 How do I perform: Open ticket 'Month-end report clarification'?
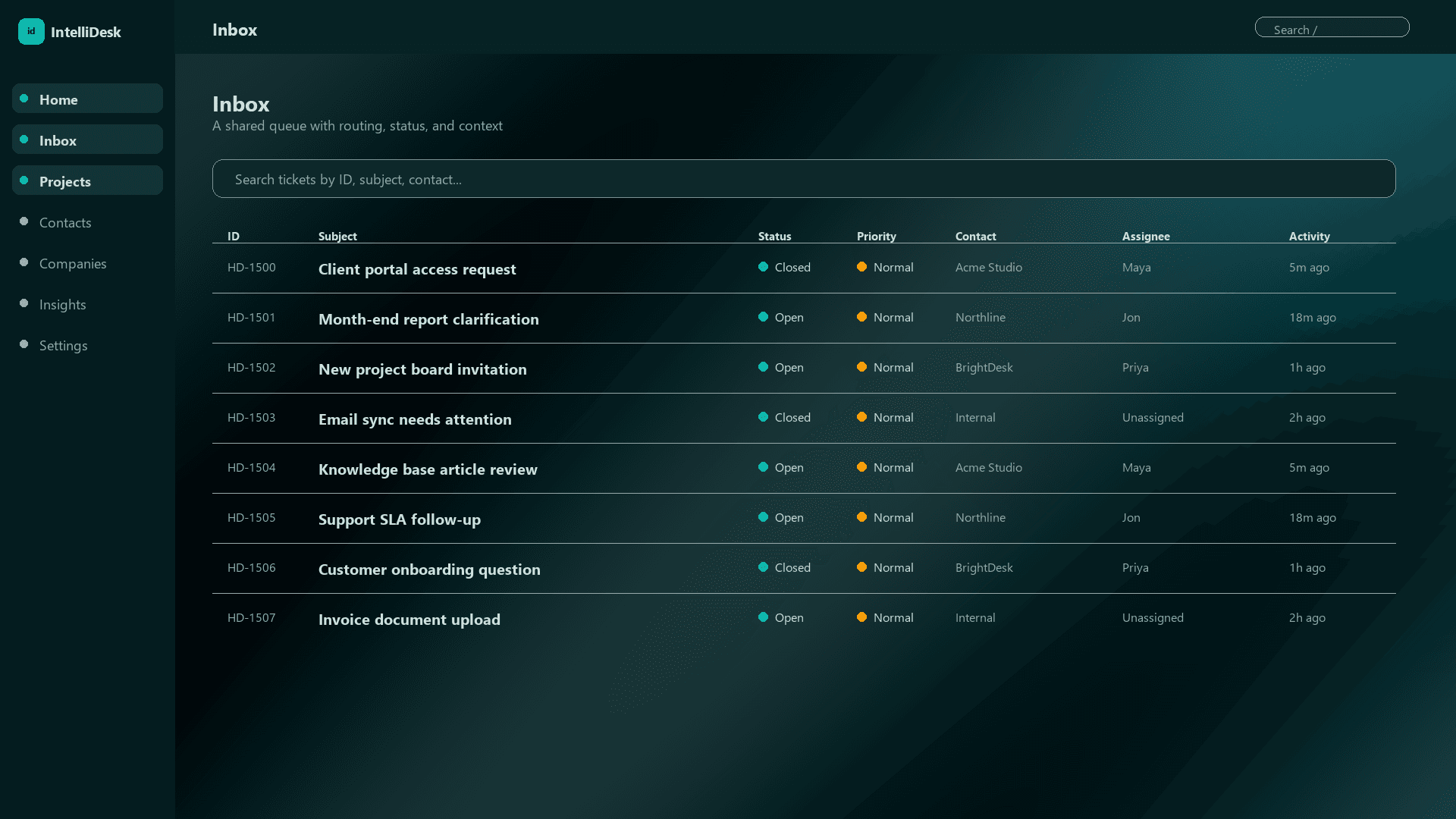(x=428, y=318)
